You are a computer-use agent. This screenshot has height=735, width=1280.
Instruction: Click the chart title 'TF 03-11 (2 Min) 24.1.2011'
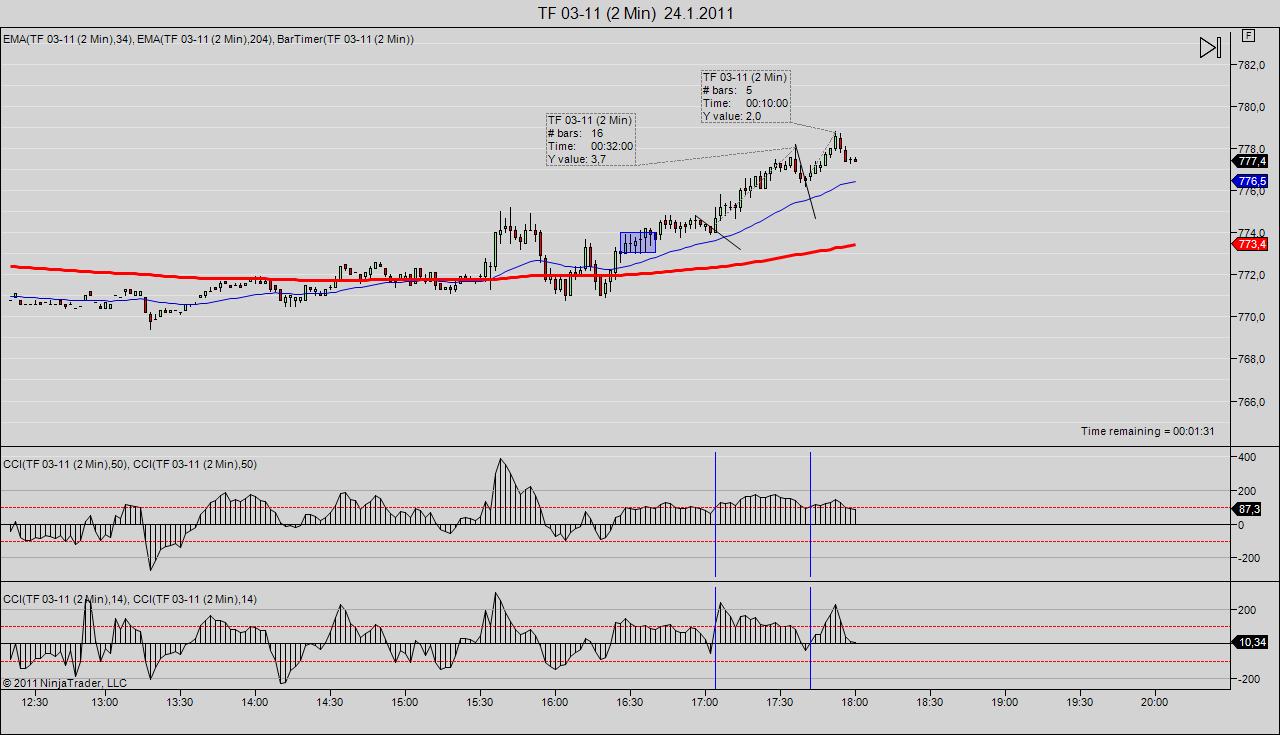coord(636,13)
